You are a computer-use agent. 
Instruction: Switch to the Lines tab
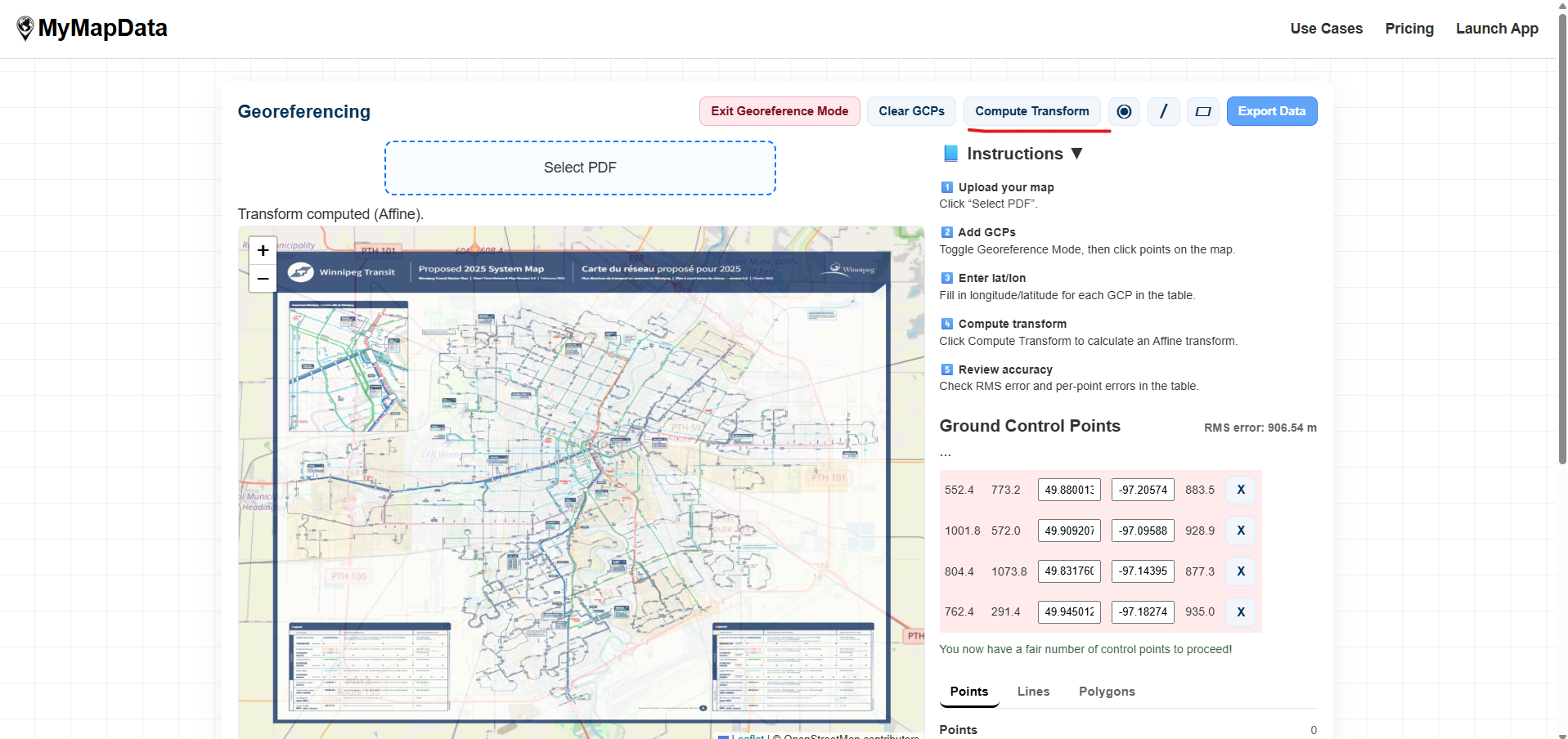[x=1033, y=691]
